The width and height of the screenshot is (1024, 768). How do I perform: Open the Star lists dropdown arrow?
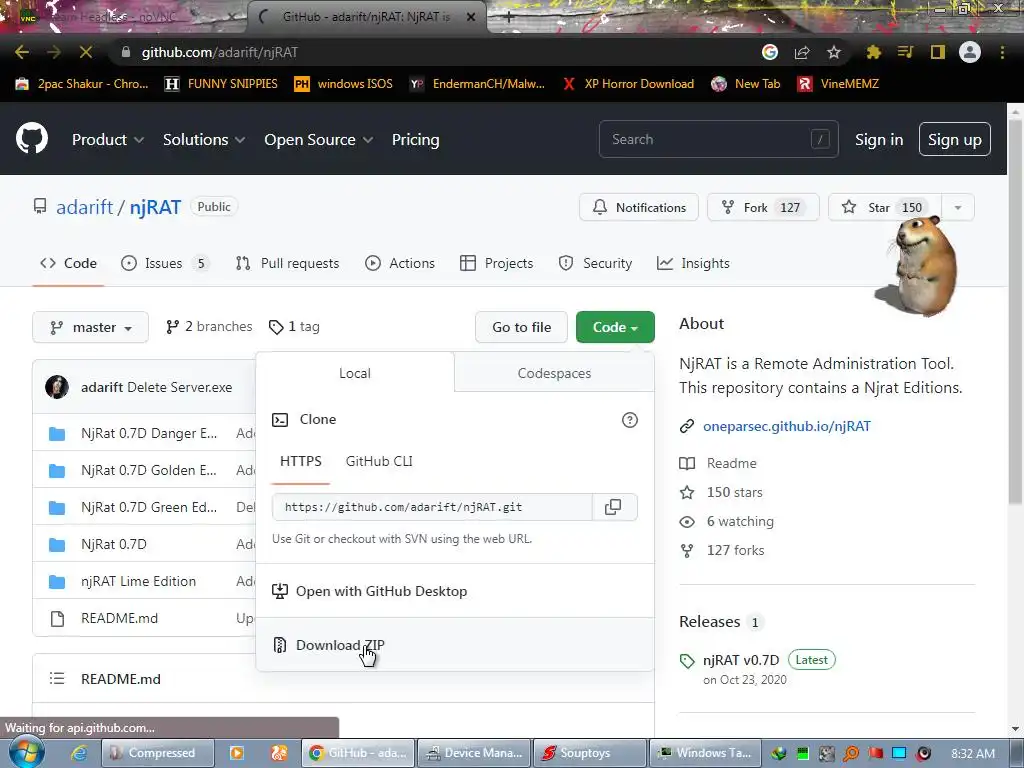tap(957, 208)
